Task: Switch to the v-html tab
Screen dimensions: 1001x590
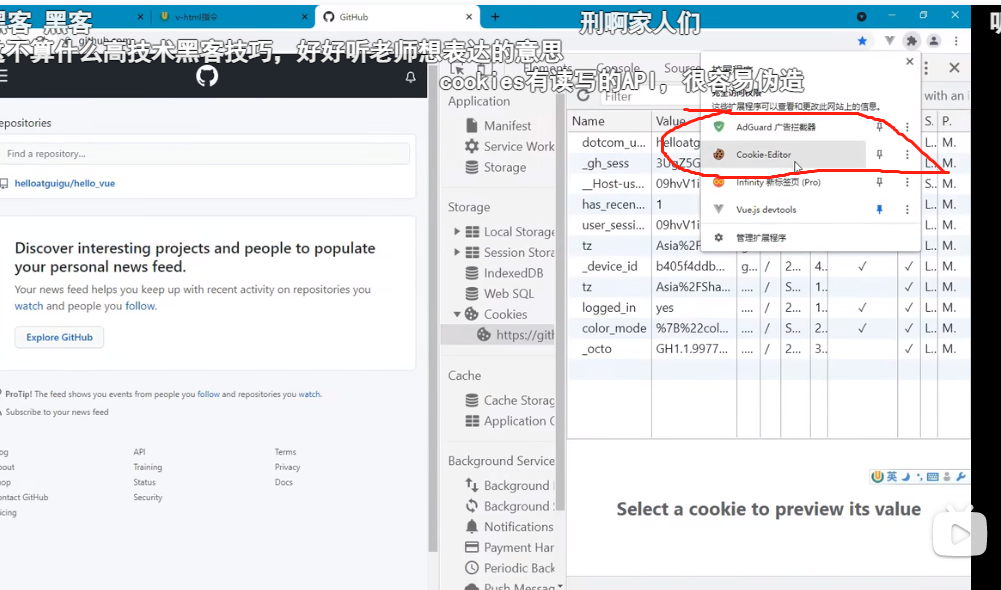Action: pyautogui.click(x=234, y=17)
